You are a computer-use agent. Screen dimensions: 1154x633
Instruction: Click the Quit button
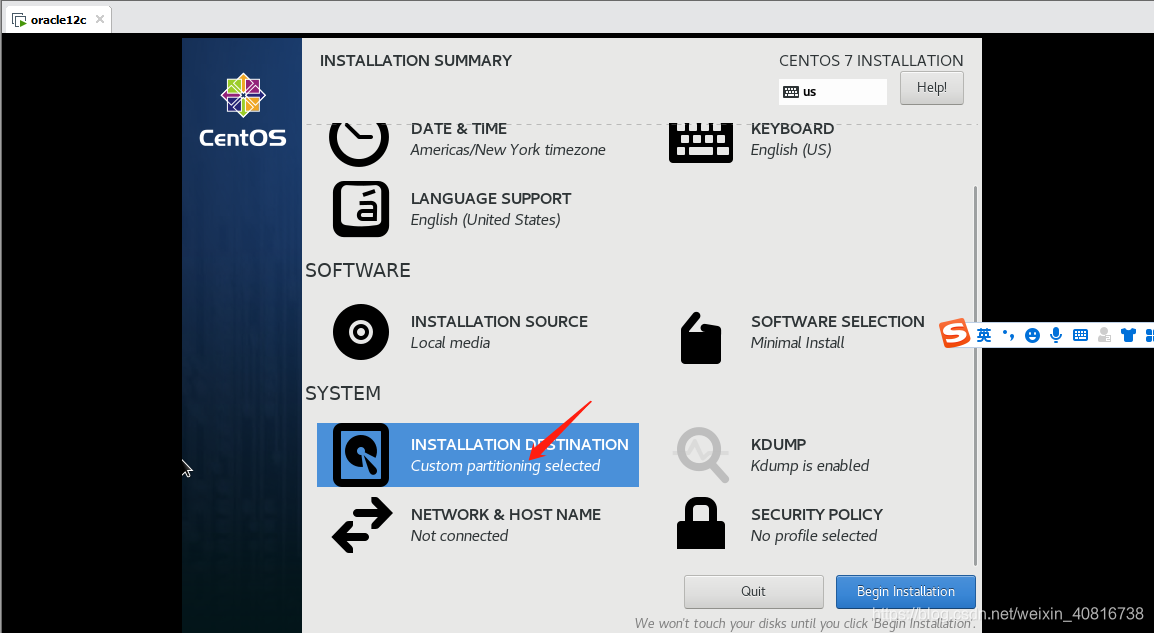click(754, 592)
